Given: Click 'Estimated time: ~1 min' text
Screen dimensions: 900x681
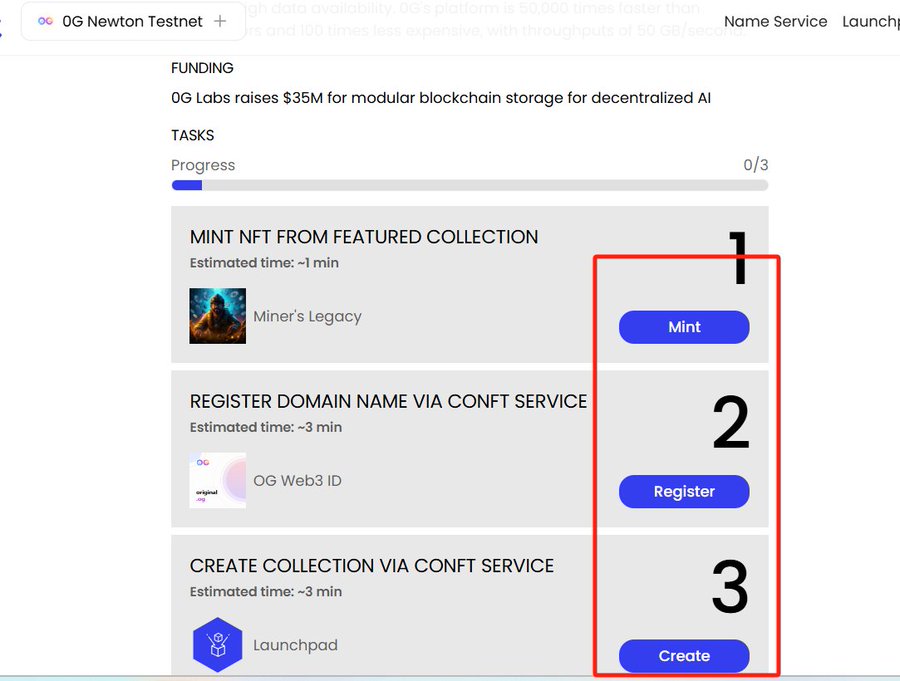Looking at the screenshot, I should 264,263.
